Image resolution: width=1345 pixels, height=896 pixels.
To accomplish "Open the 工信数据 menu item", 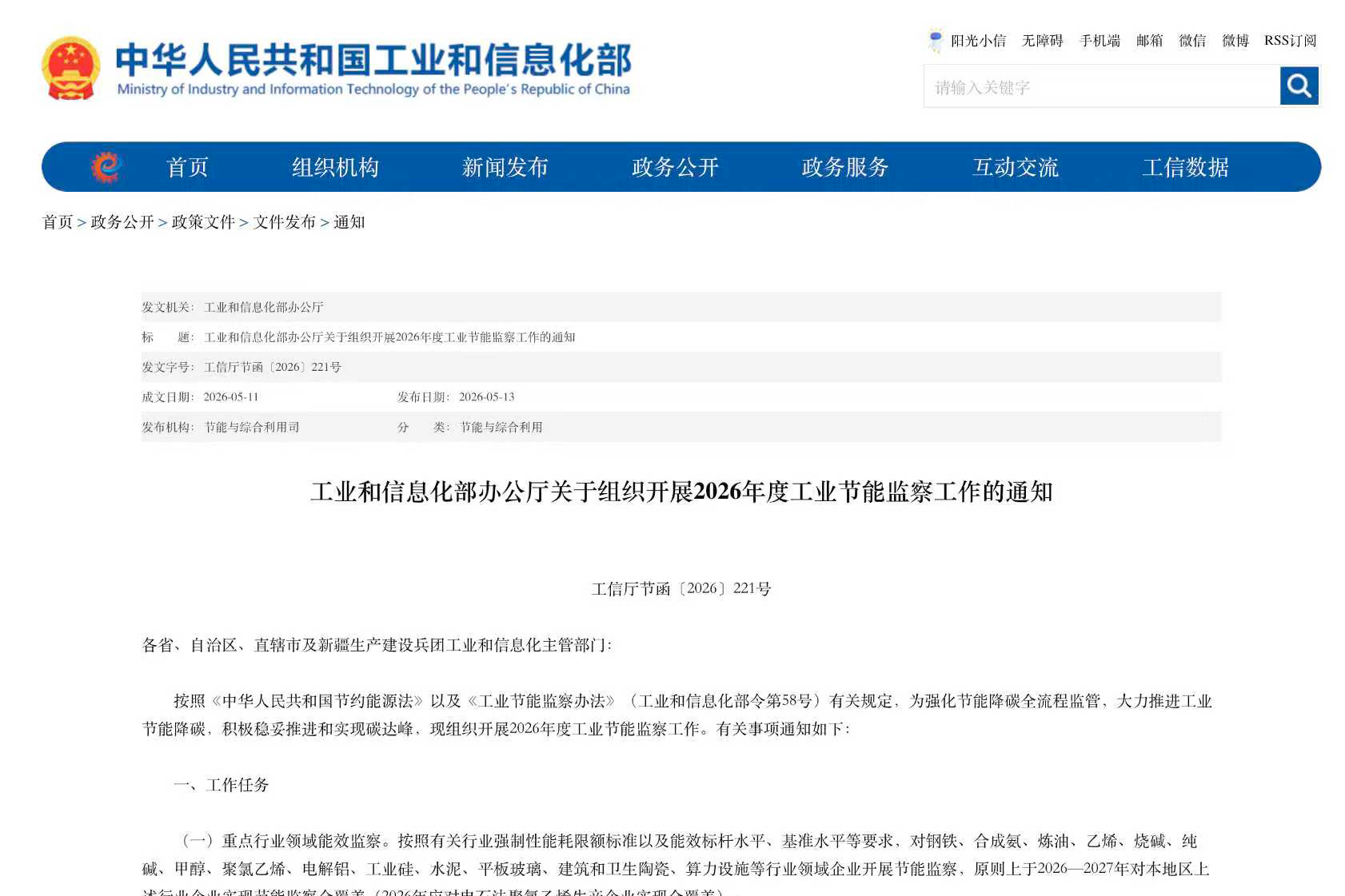I will [1185, 167].
